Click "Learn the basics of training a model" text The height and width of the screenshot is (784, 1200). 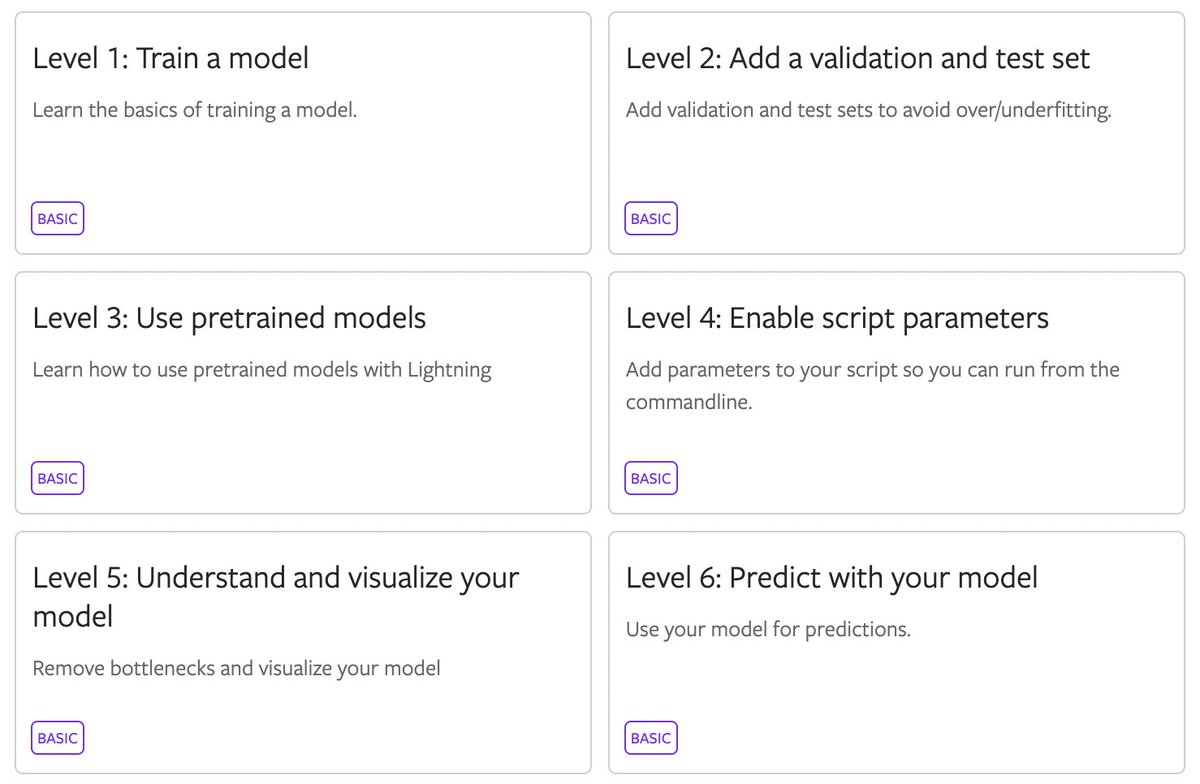[194, 110]
